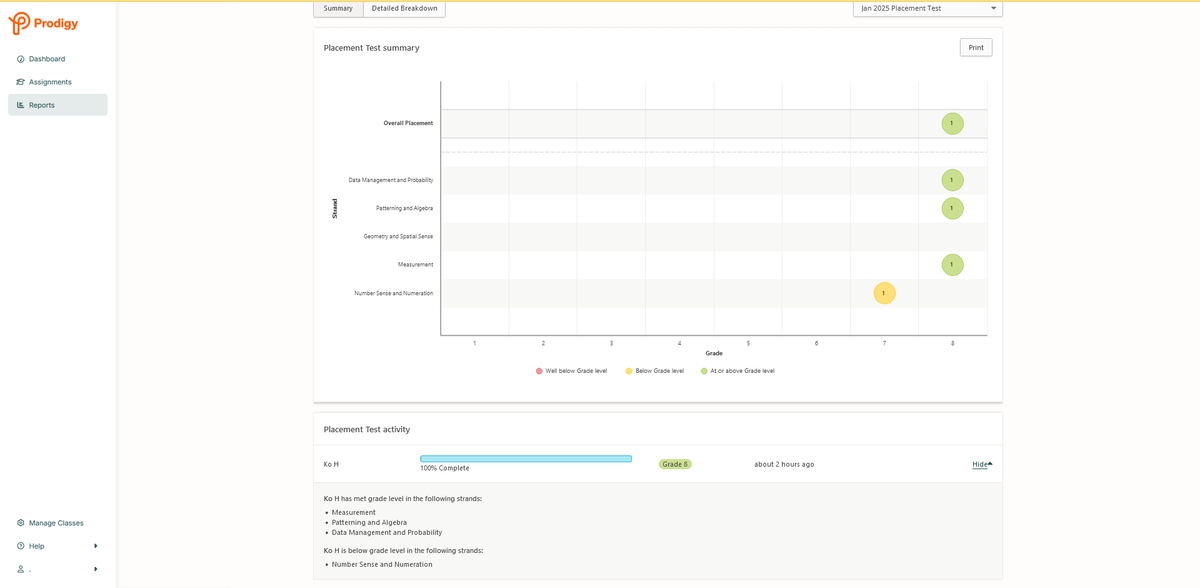Click the Placement Test activity heading
The height and width of the screenshot is (588, 1200).
coord(367,430)
